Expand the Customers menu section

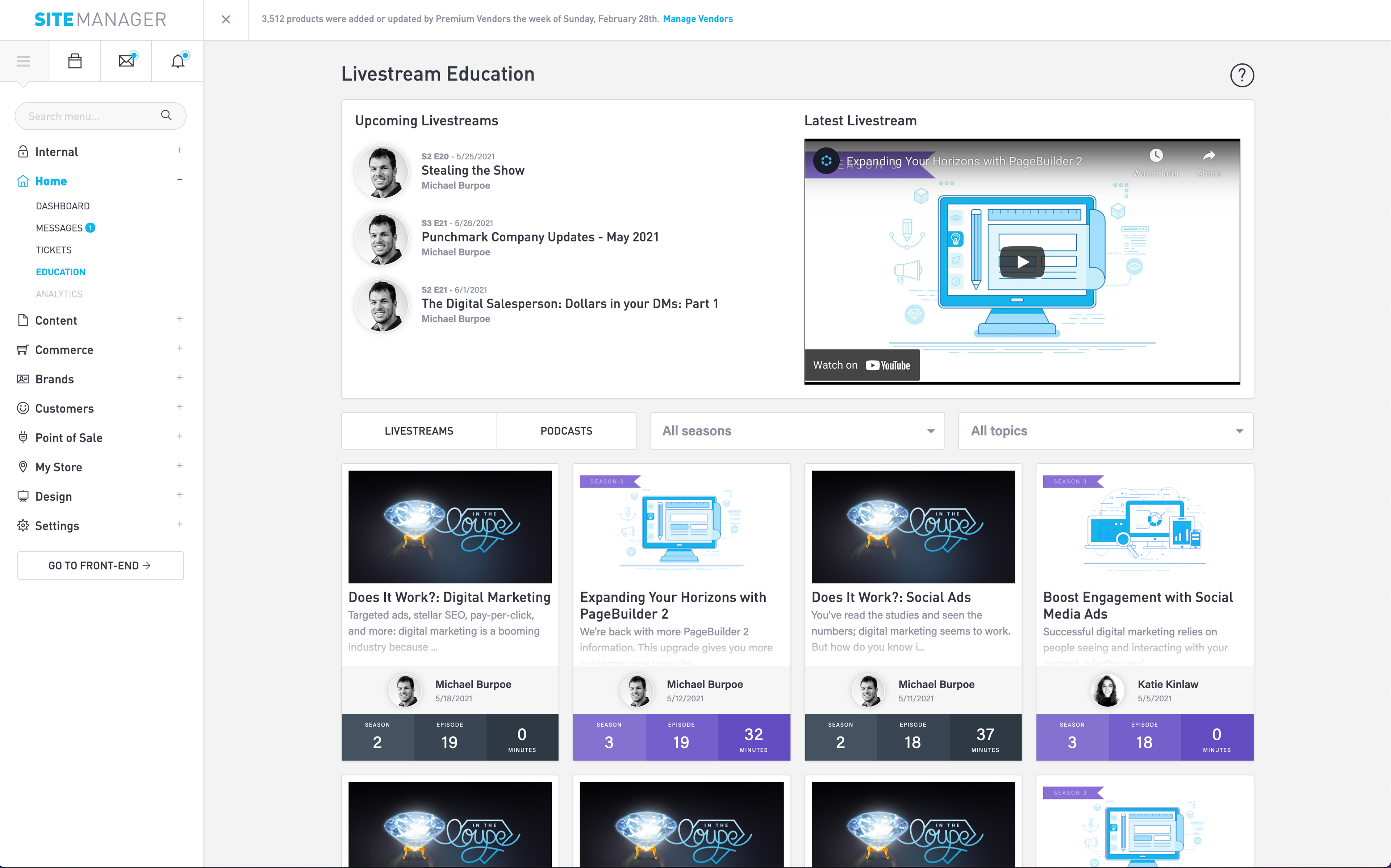tap(180, 407)
